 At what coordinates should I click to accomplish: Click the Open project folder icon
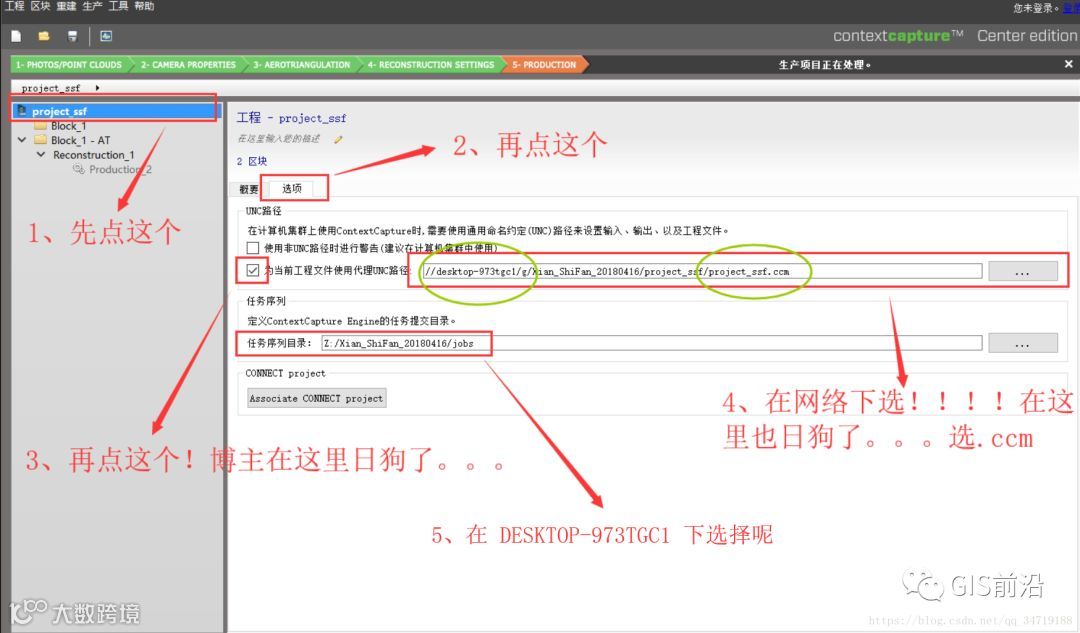[x=44, y=36]
